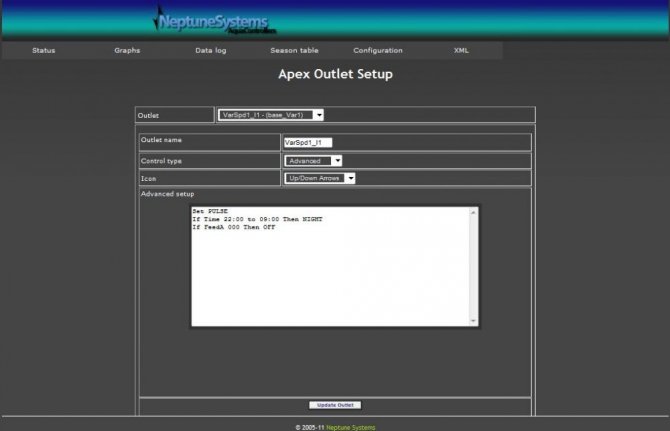Open the Status menu item
670x431 pixels.
(x=44, y=50)
